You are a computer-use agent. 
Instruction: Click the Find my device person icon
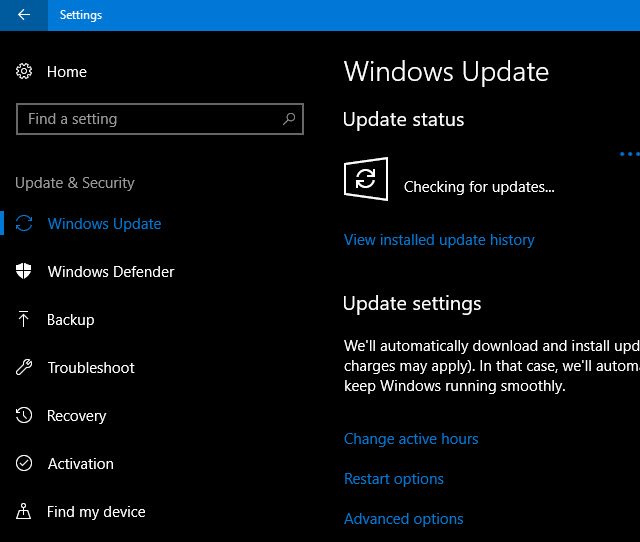[x=23, y=511]
